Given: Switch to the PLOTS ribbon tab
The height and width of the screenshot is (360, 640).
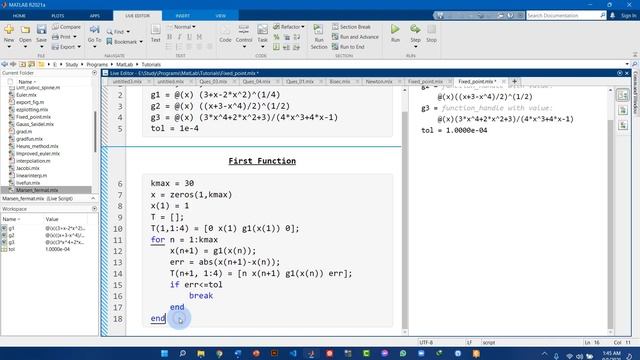Looking at the screenshot, I should pos(58,16).
